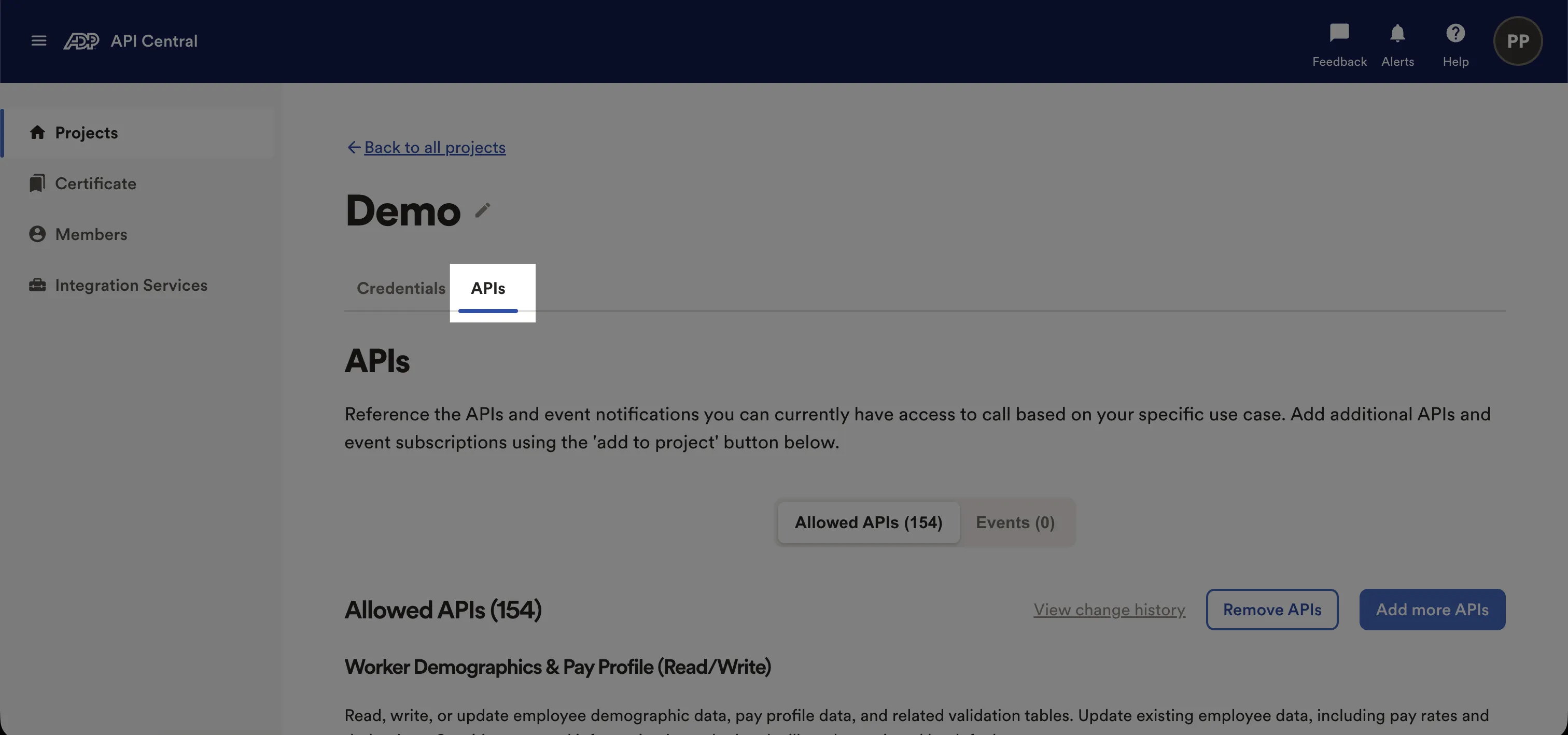Open the PP user profile avatar
This screenshot has height=735, width=1568.
[x=1518, y=41]
